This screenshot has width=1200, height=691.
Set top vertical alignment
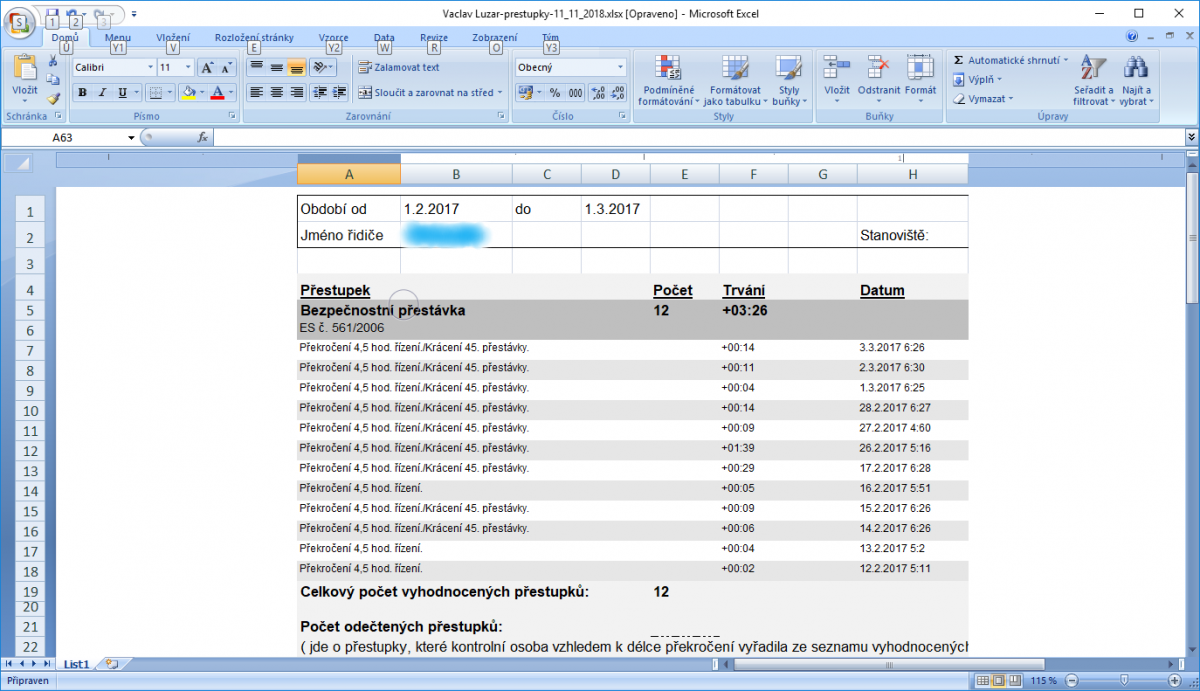tap(256, 67)
